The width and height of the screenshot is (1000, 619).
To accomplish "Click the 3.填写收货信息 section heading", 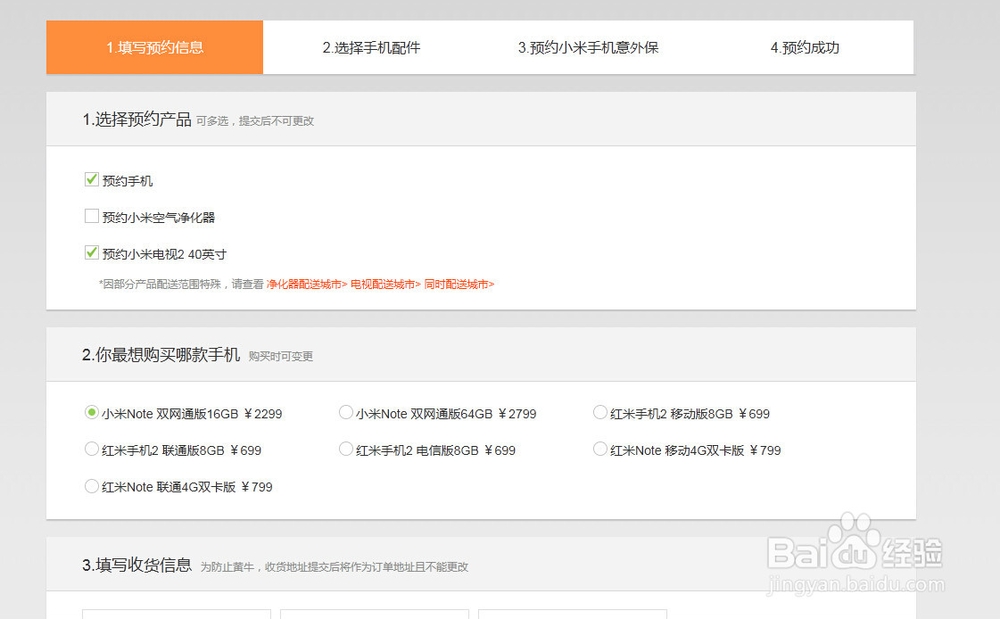I will 137,565.
